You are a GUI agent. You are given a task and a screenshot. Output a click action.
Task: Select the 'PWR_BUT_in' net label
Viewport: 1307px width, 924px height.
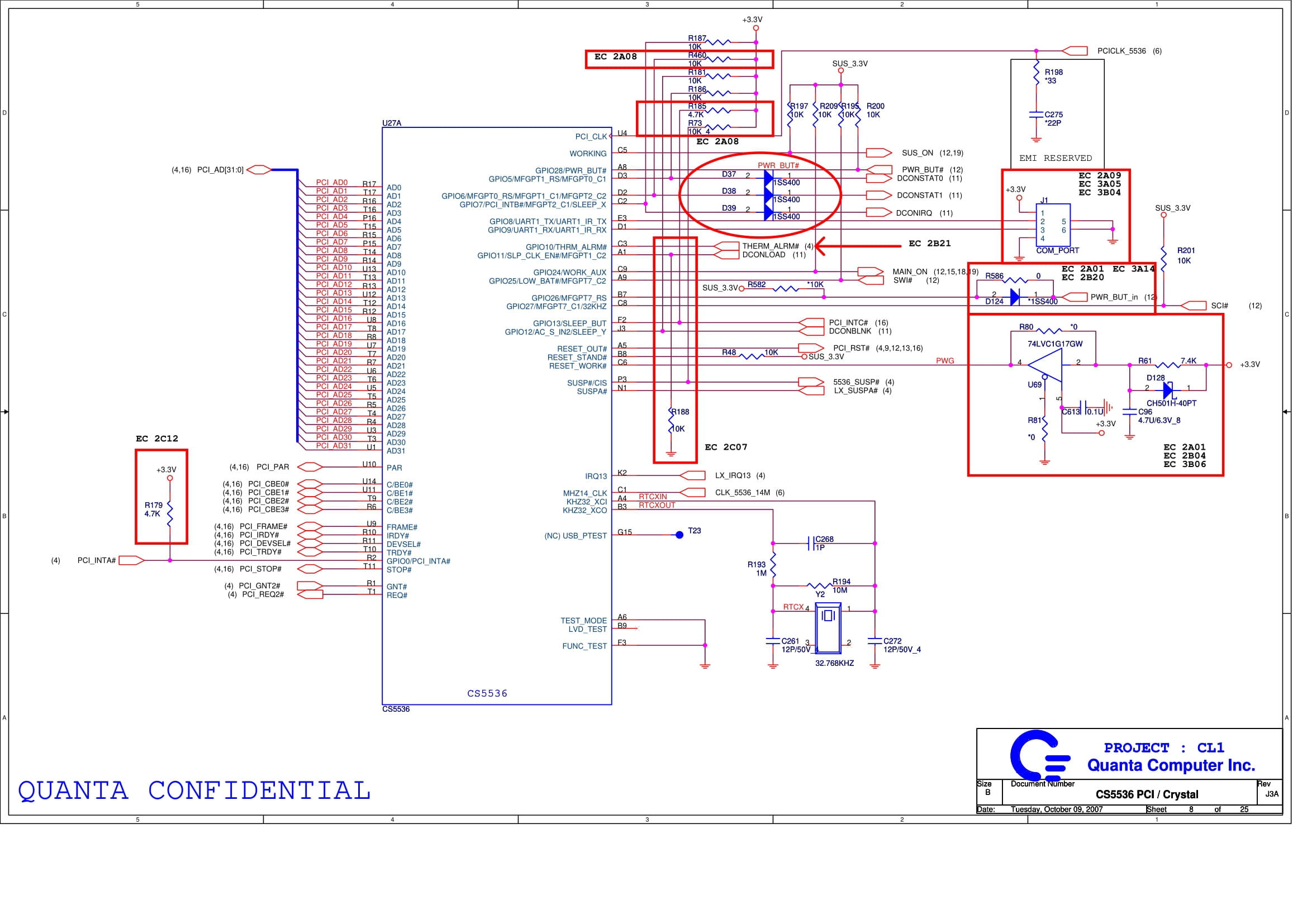pyautogui.click(x=1114, y=298)
